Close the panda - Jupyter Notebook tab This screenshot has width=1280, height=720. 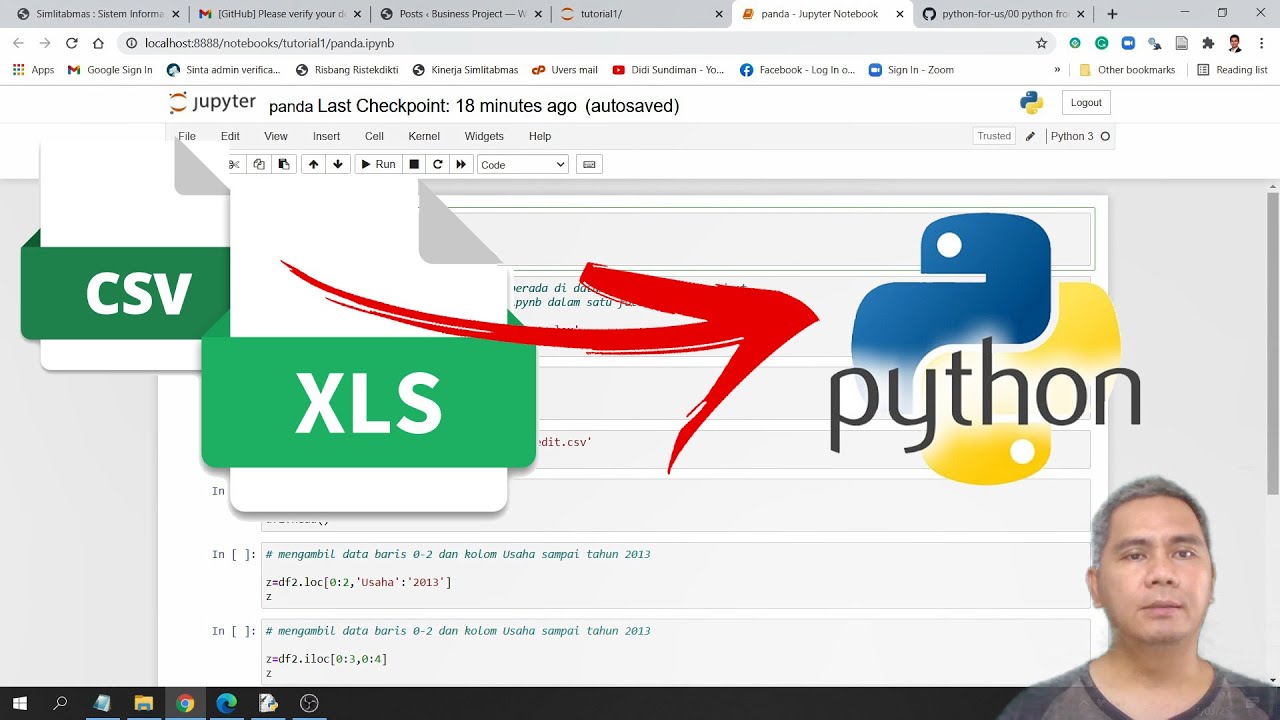click(899, 14)
